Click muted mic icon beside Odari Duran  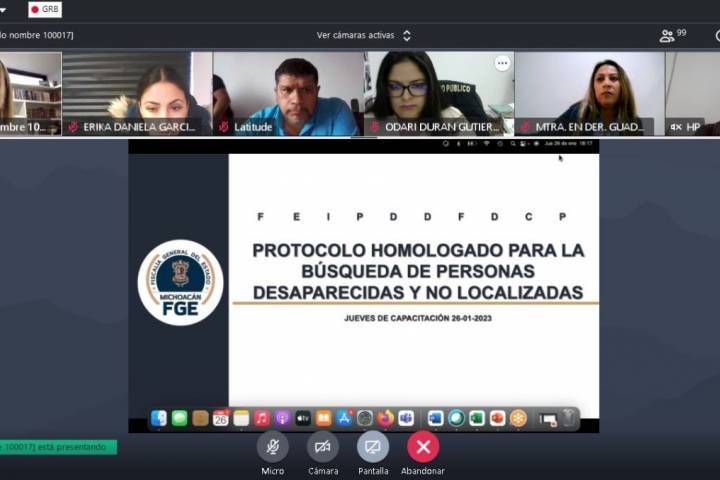pyautogui.click(x=375, y=127)
